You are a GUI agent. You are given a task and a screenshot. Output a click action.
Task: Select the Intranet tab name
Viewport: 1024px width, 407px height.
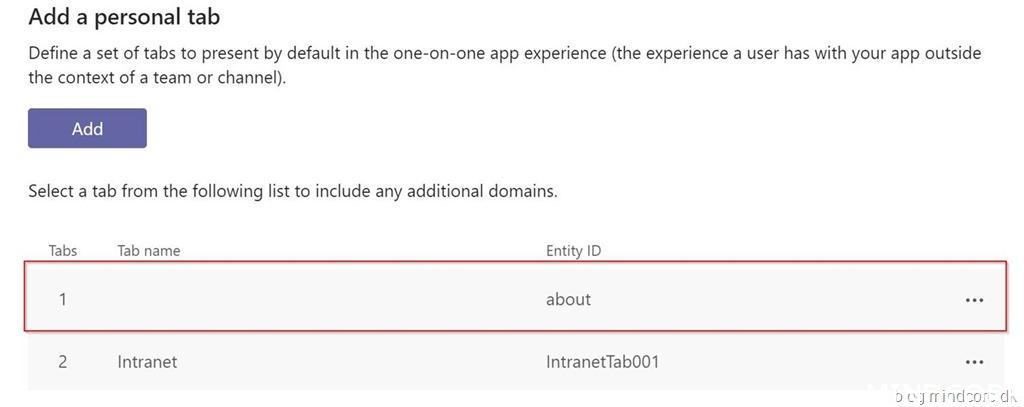[147, 362]
